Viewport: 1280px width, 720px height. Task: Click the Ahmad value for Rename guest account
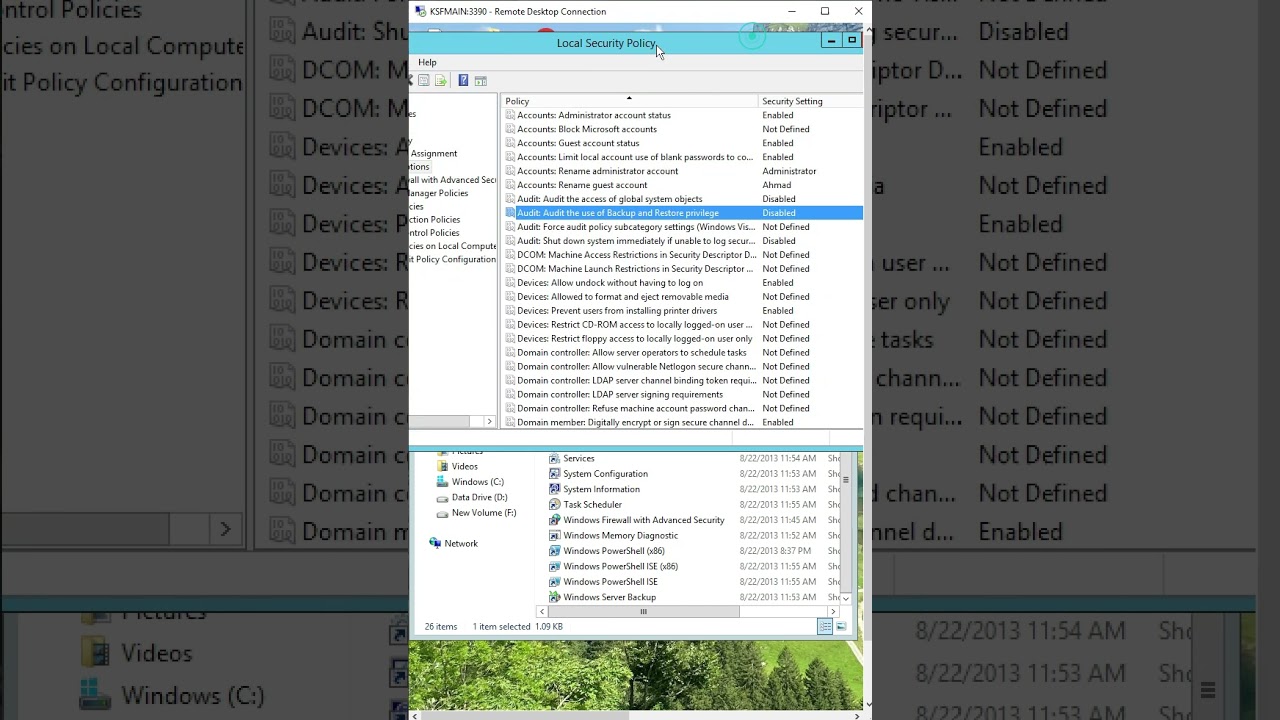point(776,185)
